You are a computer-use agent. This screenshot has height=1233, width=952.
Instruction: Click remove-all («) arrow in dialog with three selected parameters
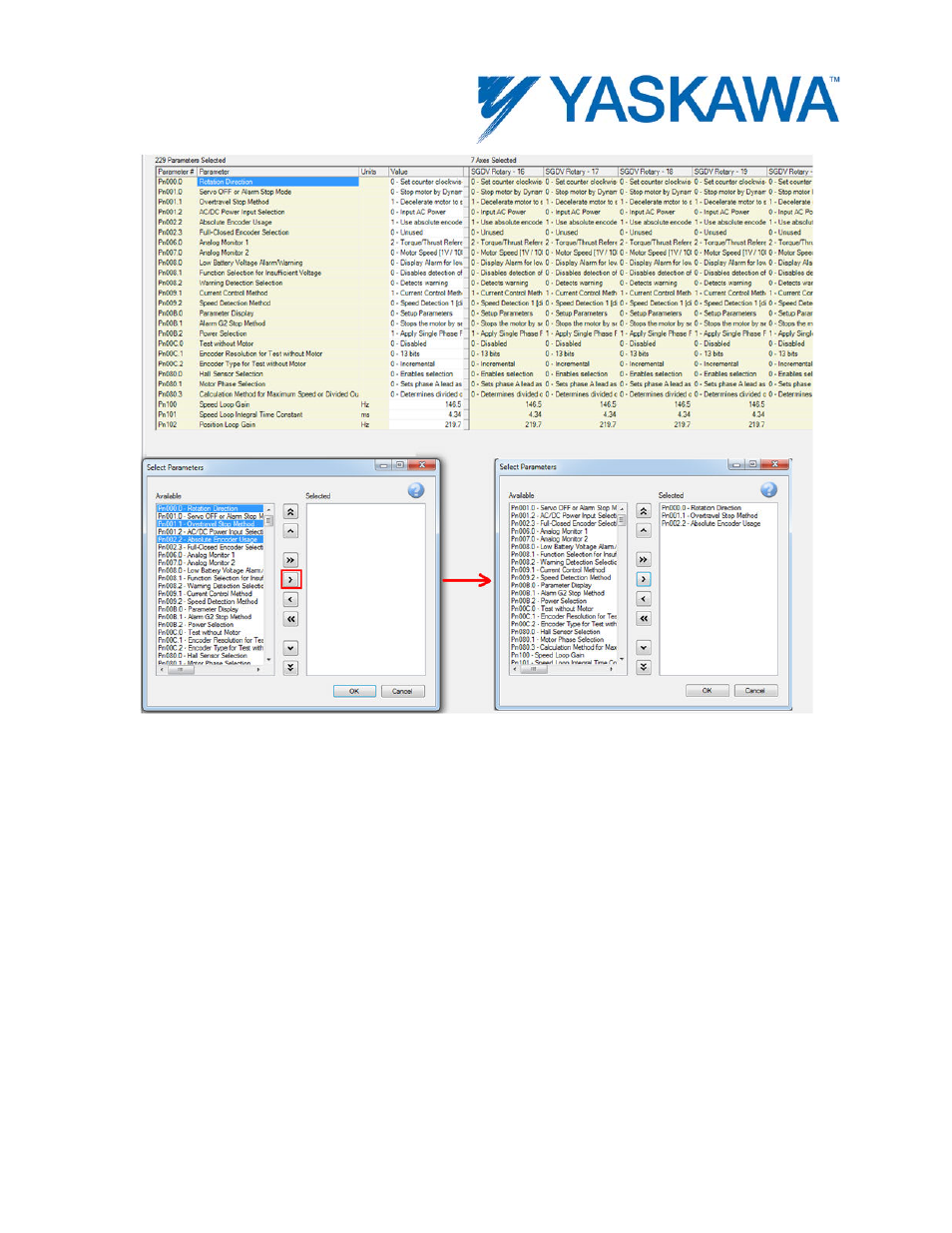644,618
